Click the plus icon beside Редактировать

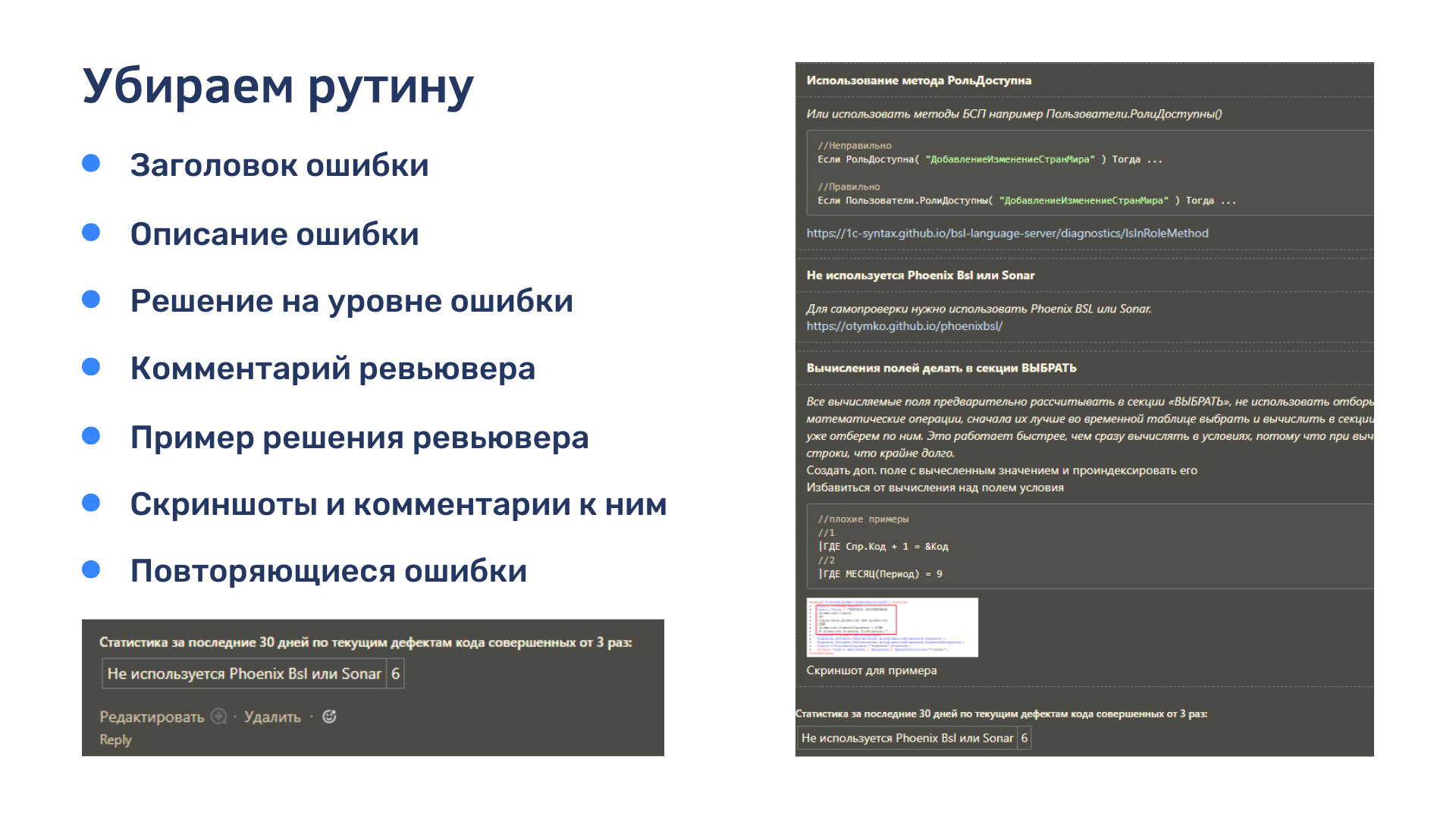[x=218, y=717]
